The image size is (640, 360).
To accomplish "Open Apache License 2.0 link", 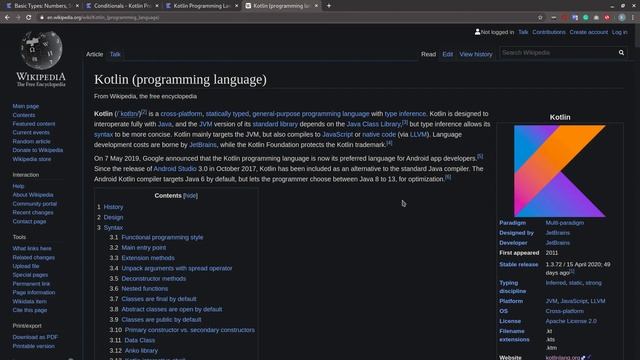I will 571,321.
